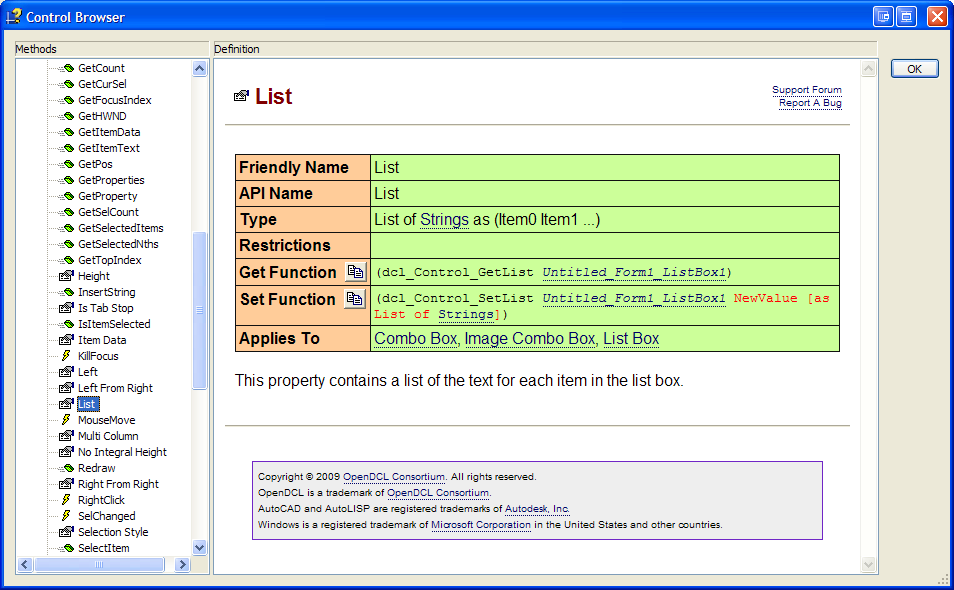954x590 pixels.
Task: Click the property icon beside List heading
Action: pos(242,96)
